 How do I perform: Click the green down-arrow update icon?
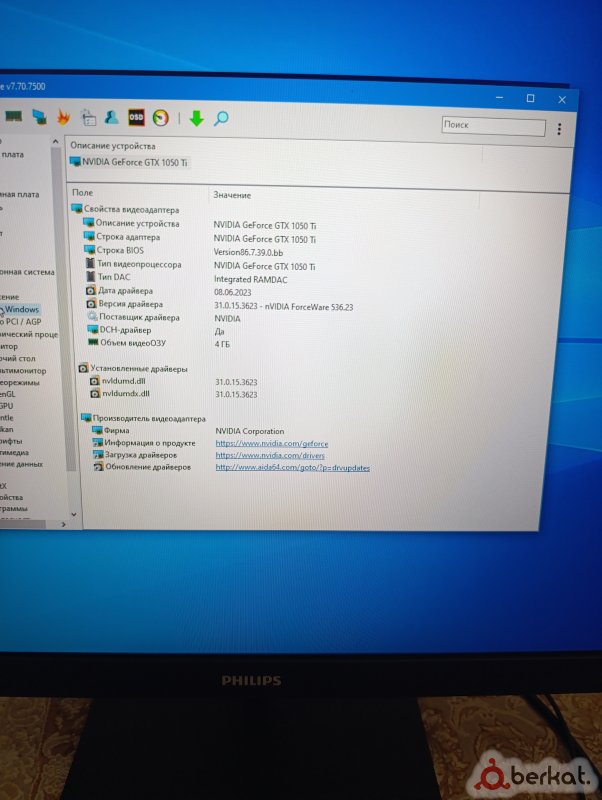[196, 118]
